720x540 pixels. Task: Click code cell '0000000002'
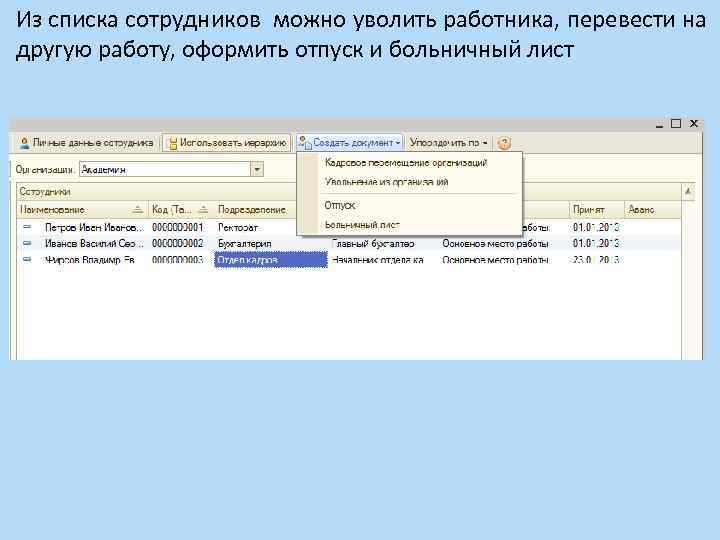tap(178, 243)
